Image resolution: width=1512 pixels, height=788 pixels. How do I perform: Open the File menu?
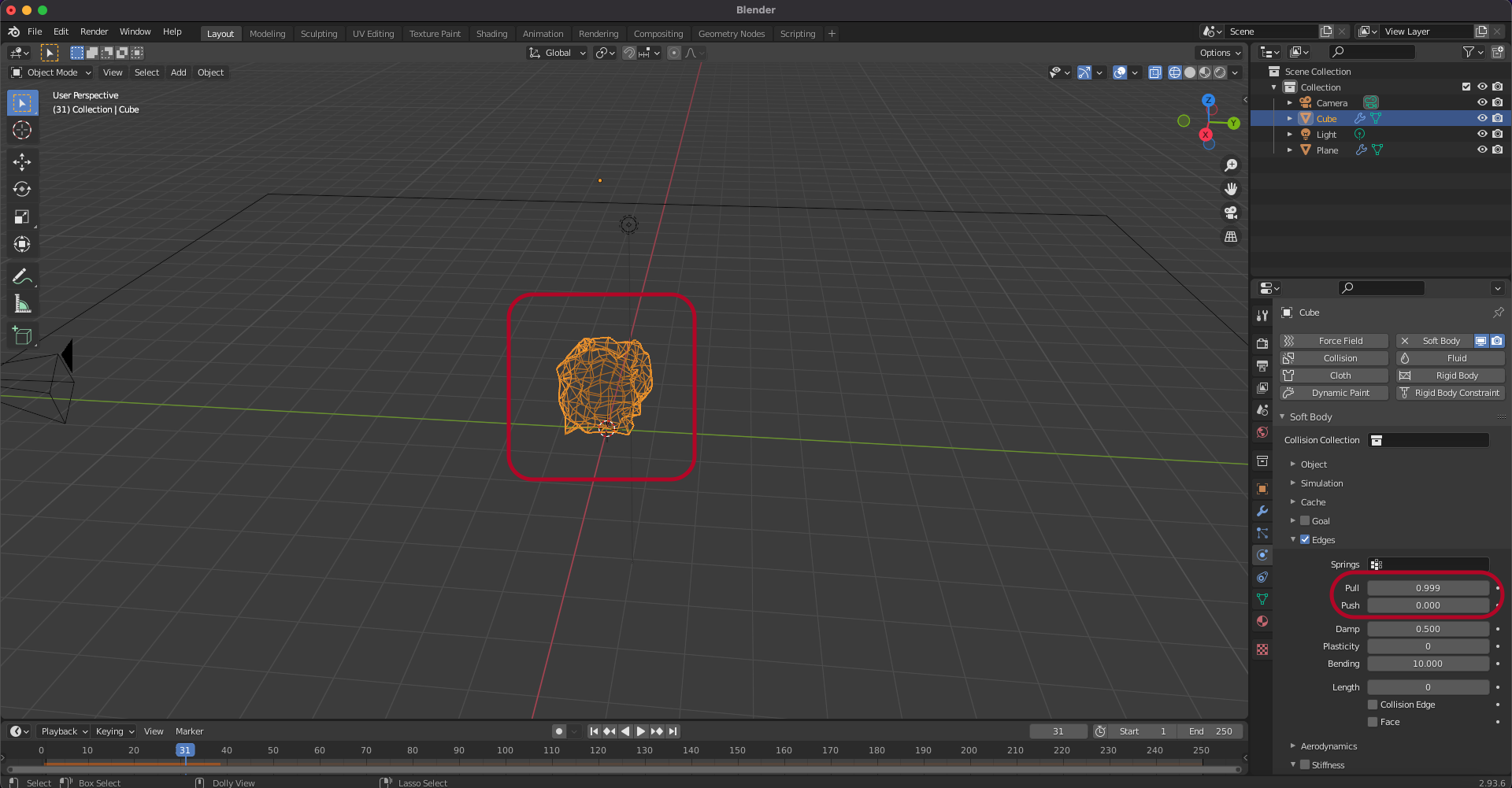tap(35, 31)
